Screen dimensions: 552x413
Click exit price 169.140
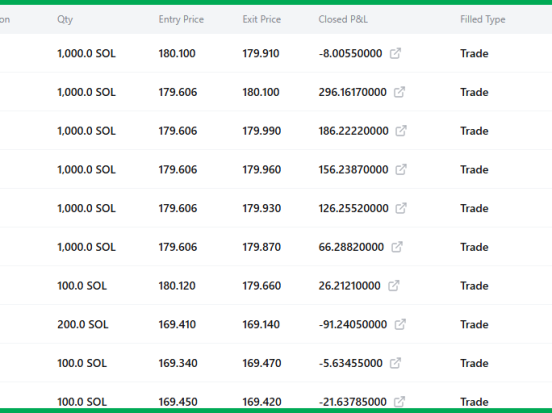click(261, 325)
